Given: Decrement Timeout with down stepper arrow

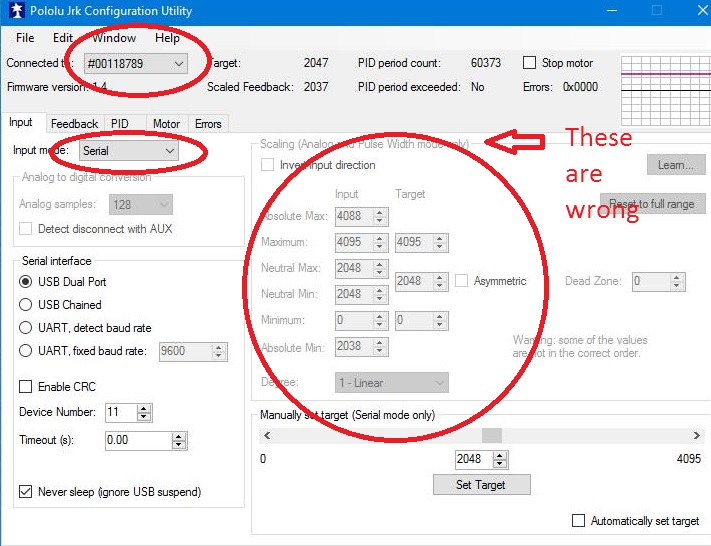Looking at the screenshot, I should click(179, 445).
